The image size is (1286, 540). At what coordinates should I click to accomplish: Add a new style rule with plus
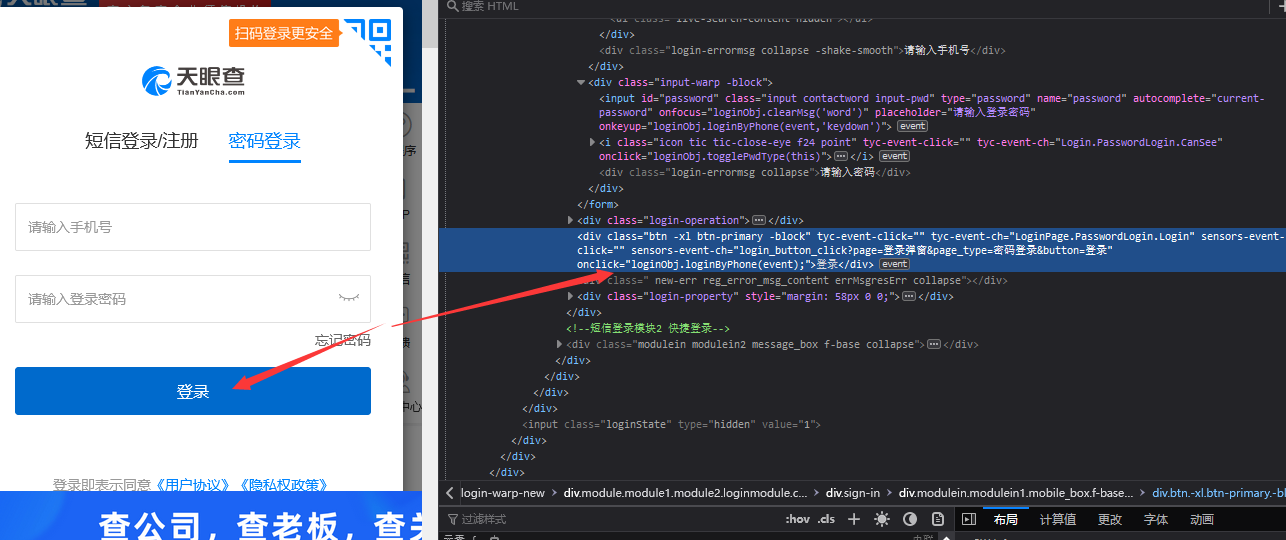point(854,520)
